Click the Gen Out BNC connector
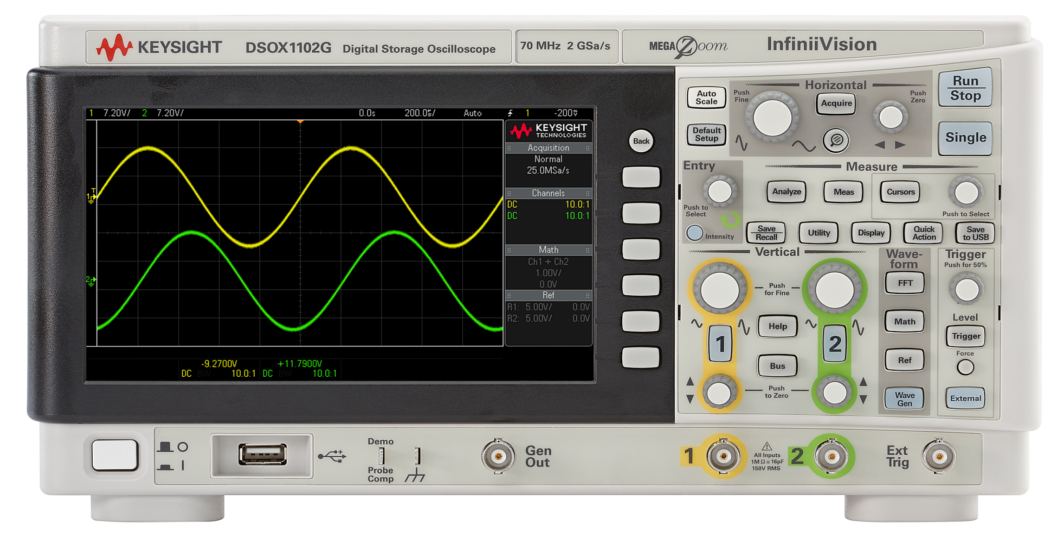 pyautogui.click(x=498, y=456)
